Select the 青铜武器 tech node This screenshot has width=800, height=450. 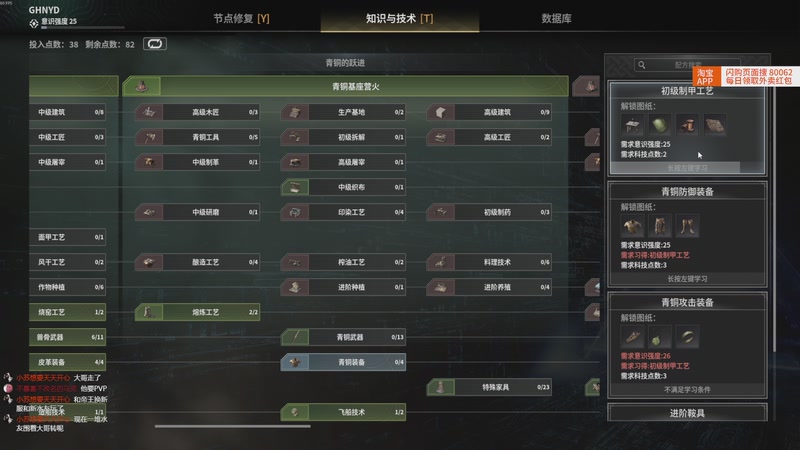pos(343,337)
